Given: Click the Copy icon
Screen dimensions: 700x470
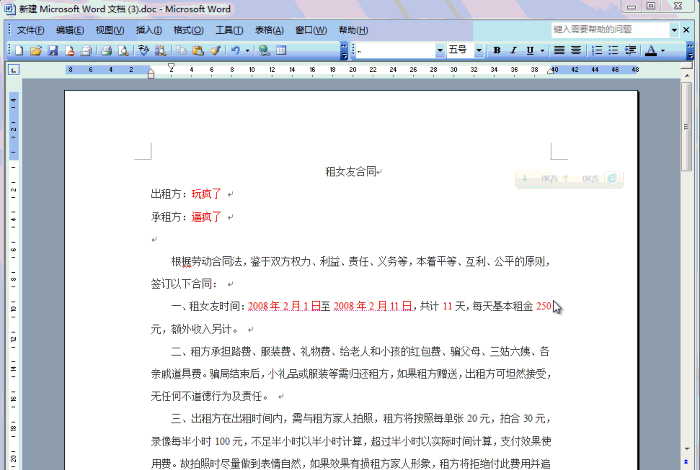Looking at the screenshot, I should 181,50.
